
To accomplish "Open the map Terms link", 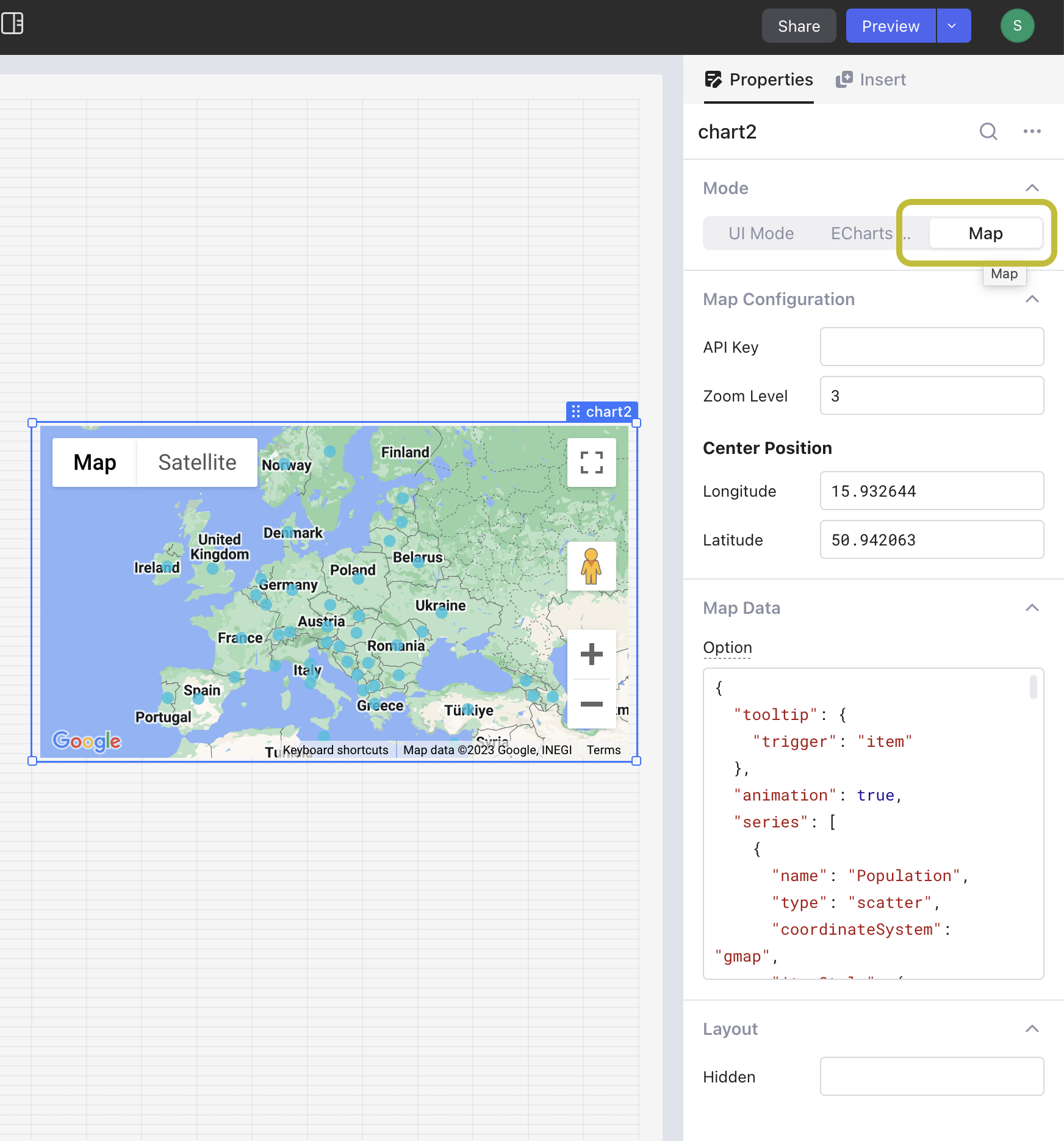I will click(603, 750).
